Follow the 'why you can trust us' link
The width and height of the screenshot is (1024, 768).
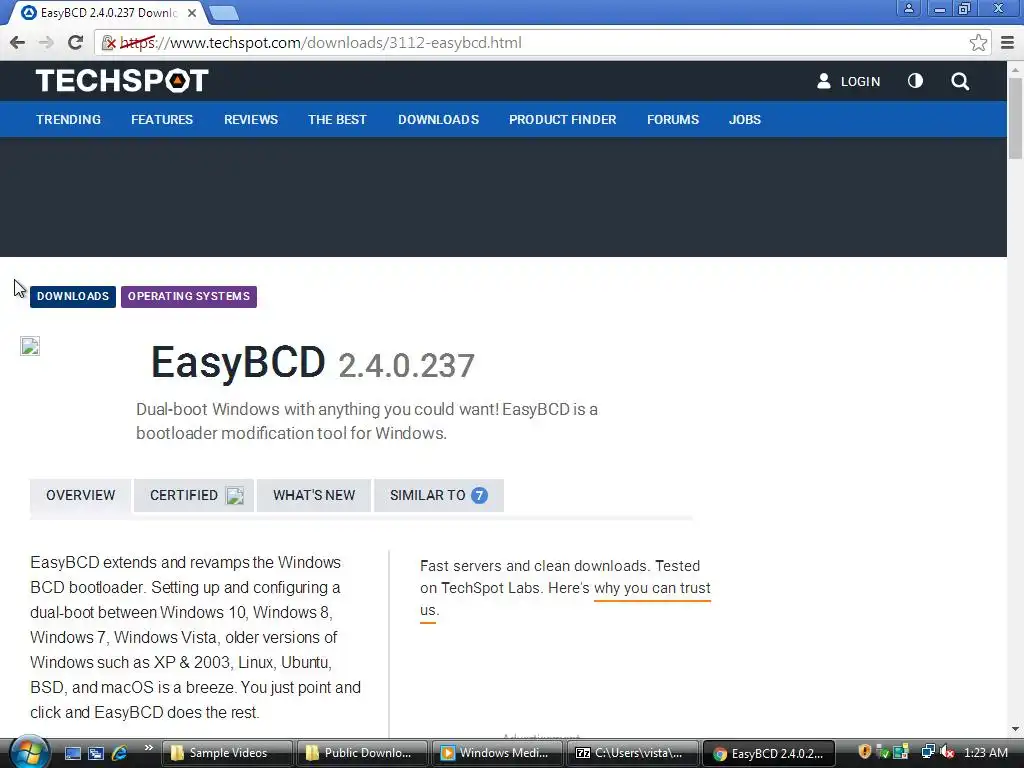(652, 588)
